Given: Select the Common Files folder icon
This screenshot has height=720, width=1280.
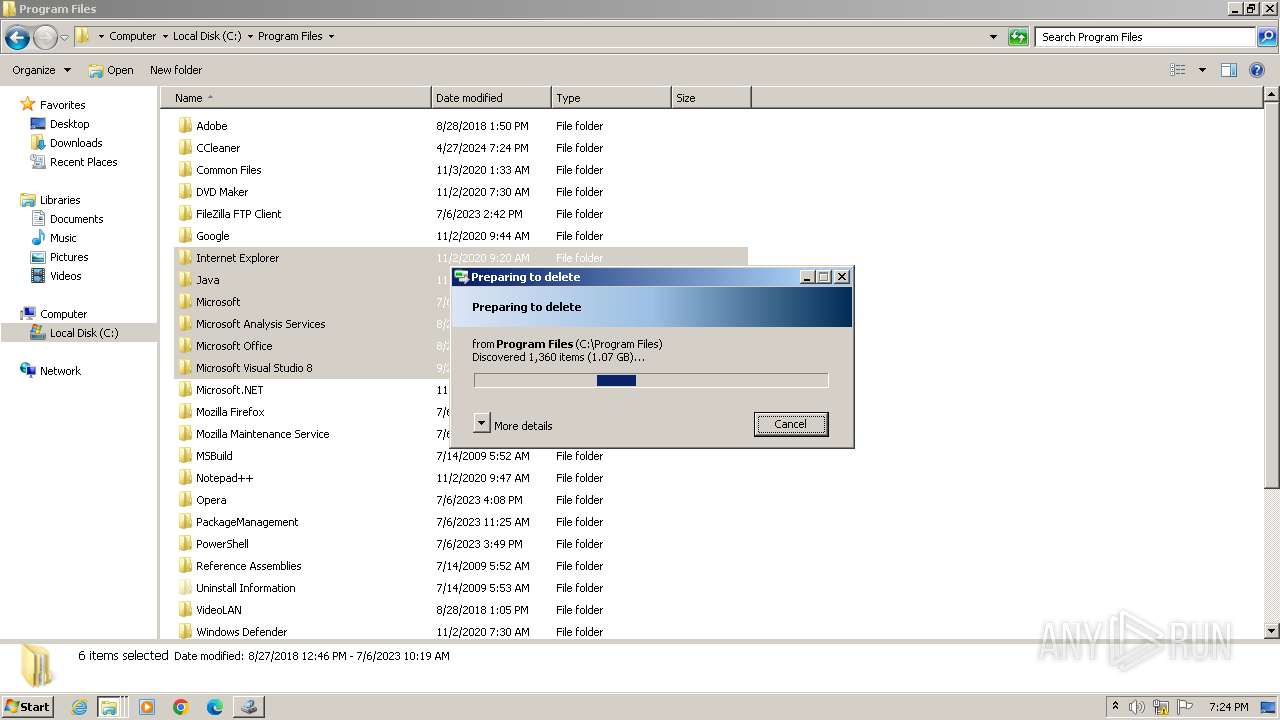Looking at the screenshot, I should (x=185, y=170).
